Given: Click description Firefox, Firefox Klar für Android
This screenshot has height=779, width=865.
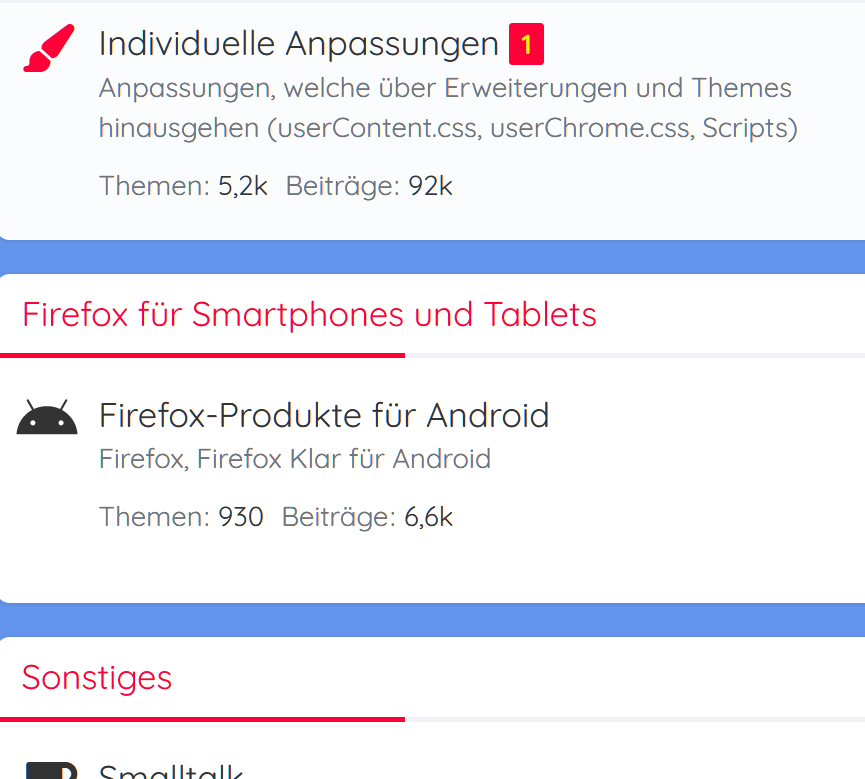Looking at the screenshot, I should click(295, 459).
